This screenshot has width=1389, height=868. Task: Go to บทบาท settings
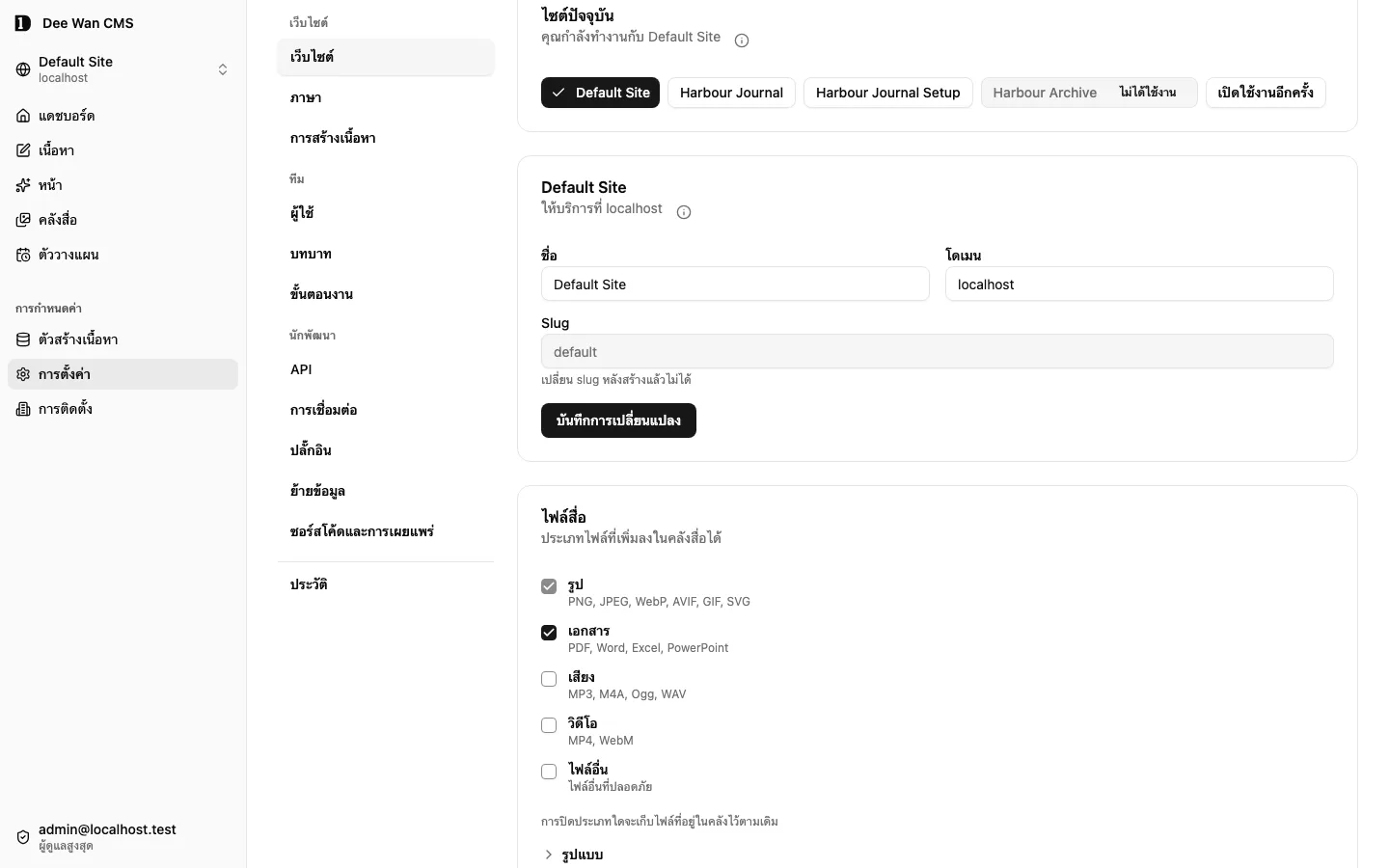click(386, 254)
